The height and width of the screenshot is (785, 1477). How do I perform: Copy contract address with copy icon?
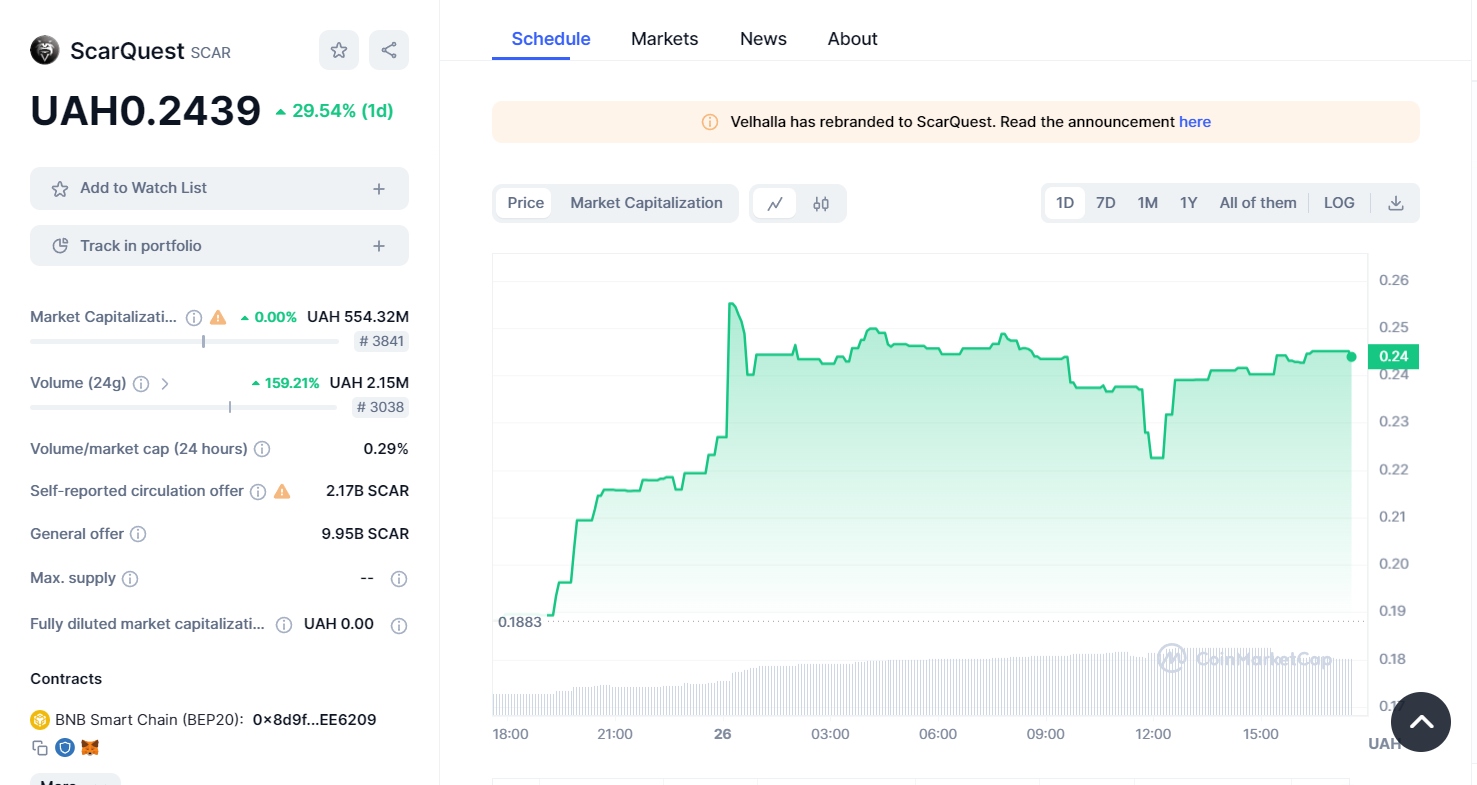tap(40, 747)
